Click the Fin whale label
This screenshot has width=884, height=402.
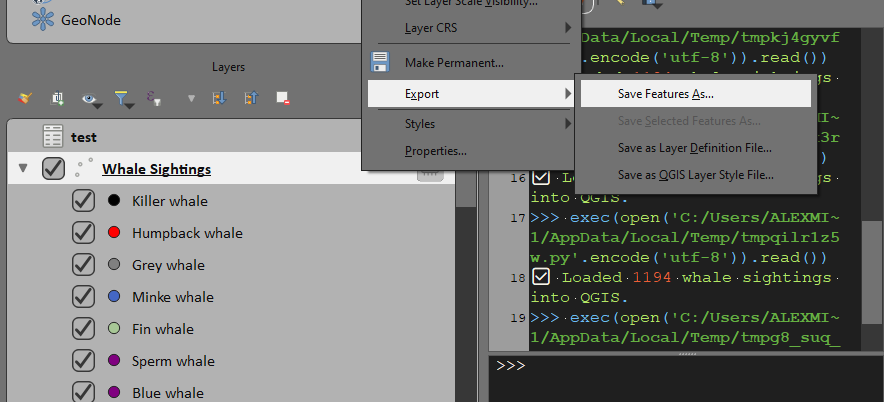coord(162,329)
